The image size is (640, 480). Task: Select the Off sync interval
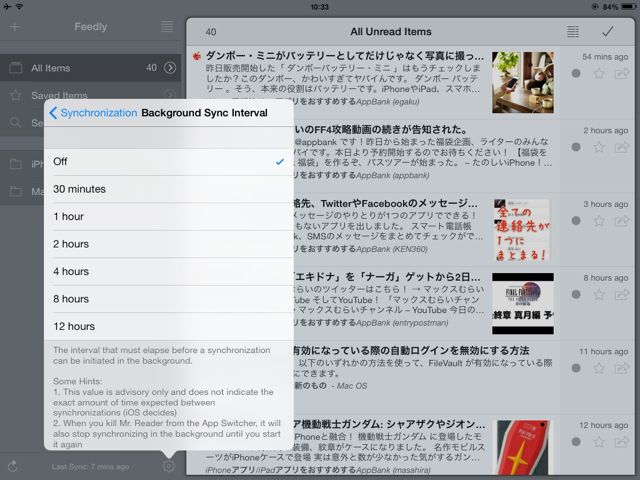click(x=169, y=162)
